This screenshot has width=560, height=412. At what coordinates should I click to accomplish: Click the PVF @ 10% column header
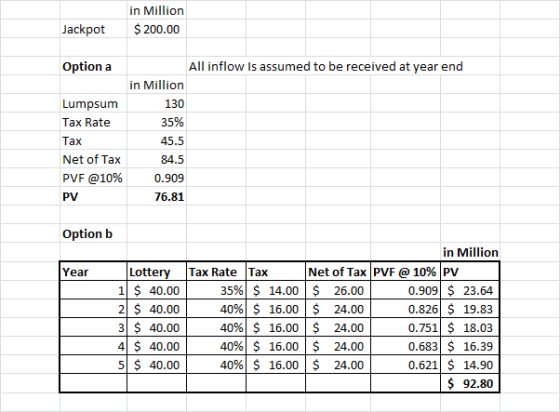click(405, 272)
